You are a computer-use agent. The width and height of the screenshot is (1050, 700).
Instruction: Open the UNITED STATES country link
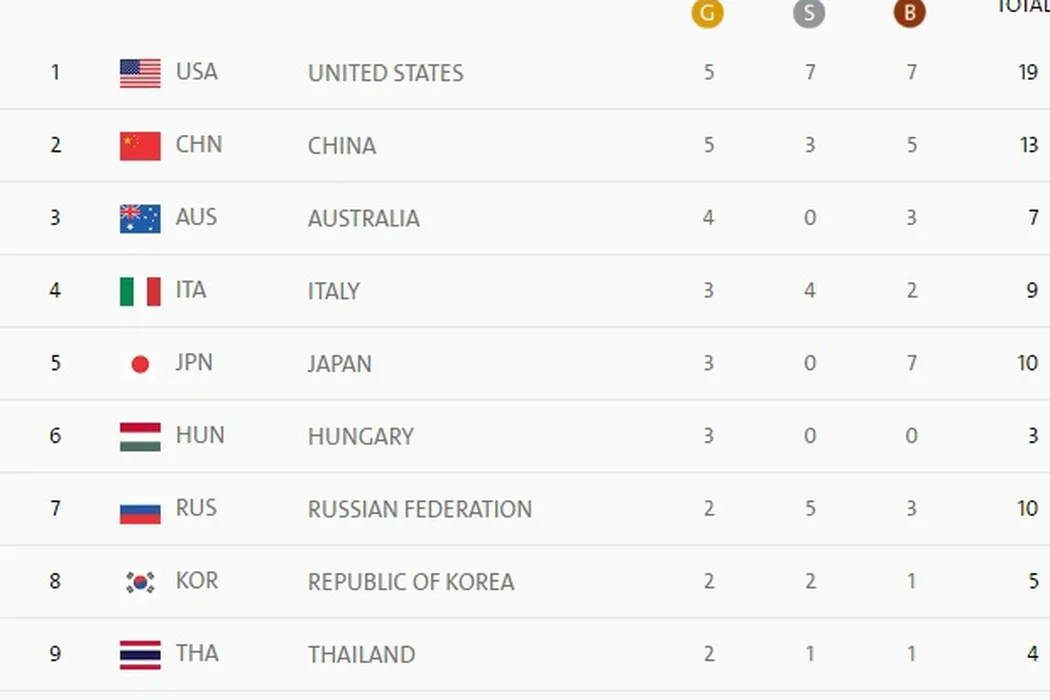(x=385, y=73)
